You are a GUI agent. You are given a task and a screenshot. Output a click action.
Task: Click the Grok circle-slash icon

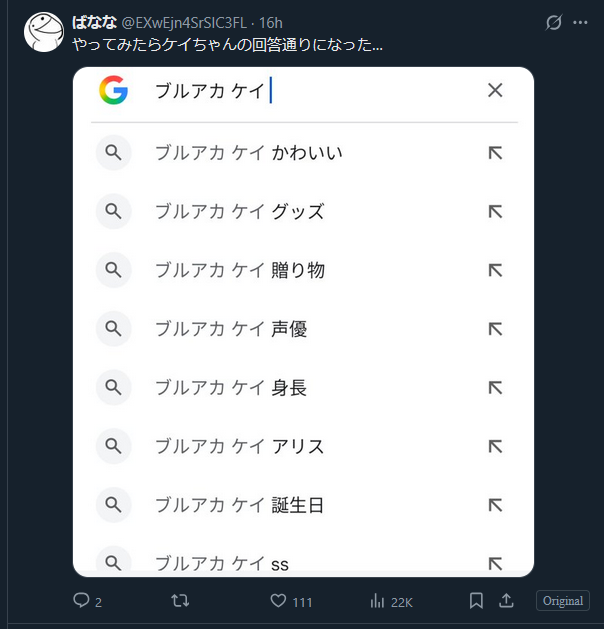point(553,22)
